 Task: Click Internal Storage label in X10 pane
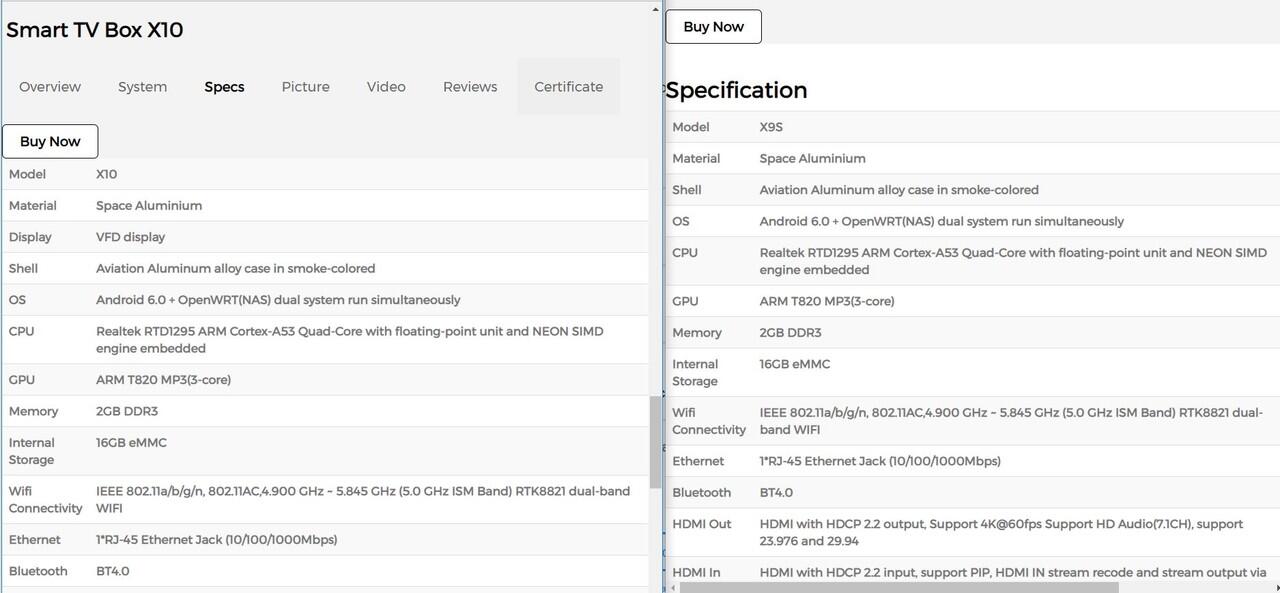point(32,451)
